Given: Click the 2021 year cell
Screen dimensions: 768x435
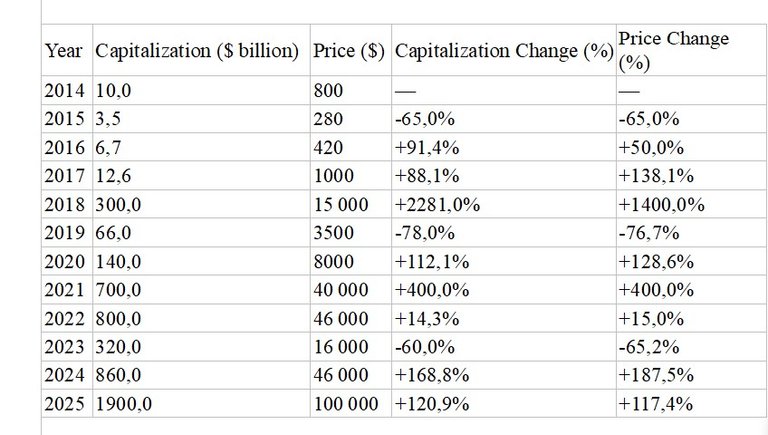Looking at the screenshot, I should [x=67, y=290].
